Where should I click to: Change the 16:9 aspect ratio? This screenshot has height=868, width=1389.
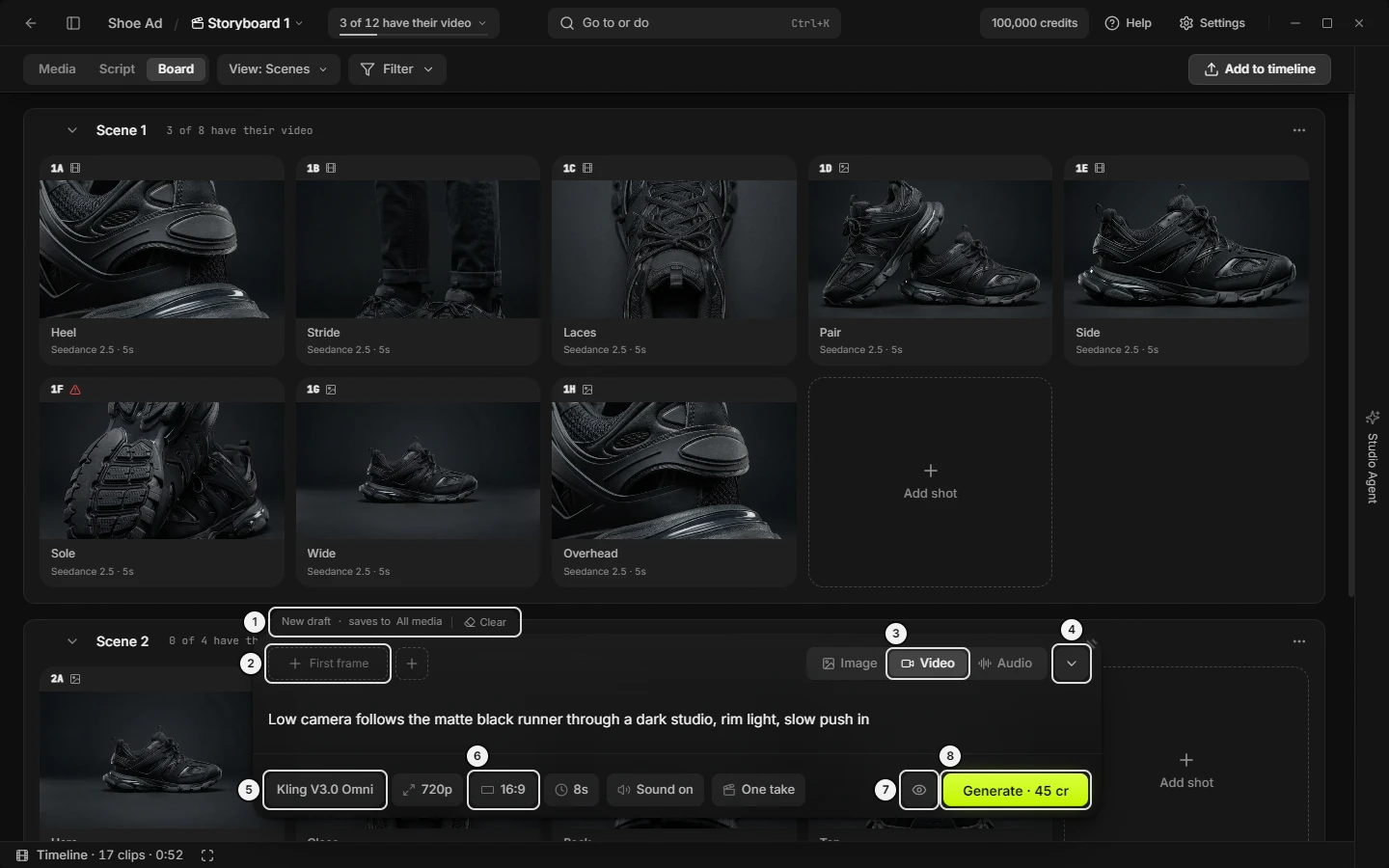pos(504,790)
